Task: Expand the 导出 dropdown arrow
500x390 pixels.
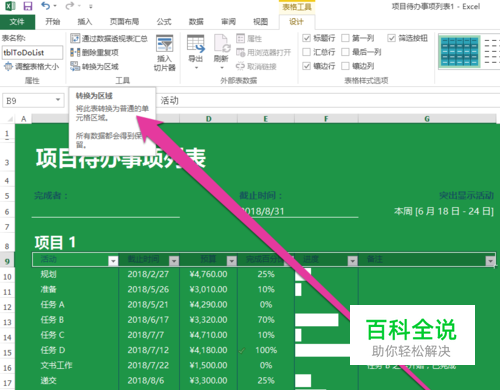Action: point(196,68)
